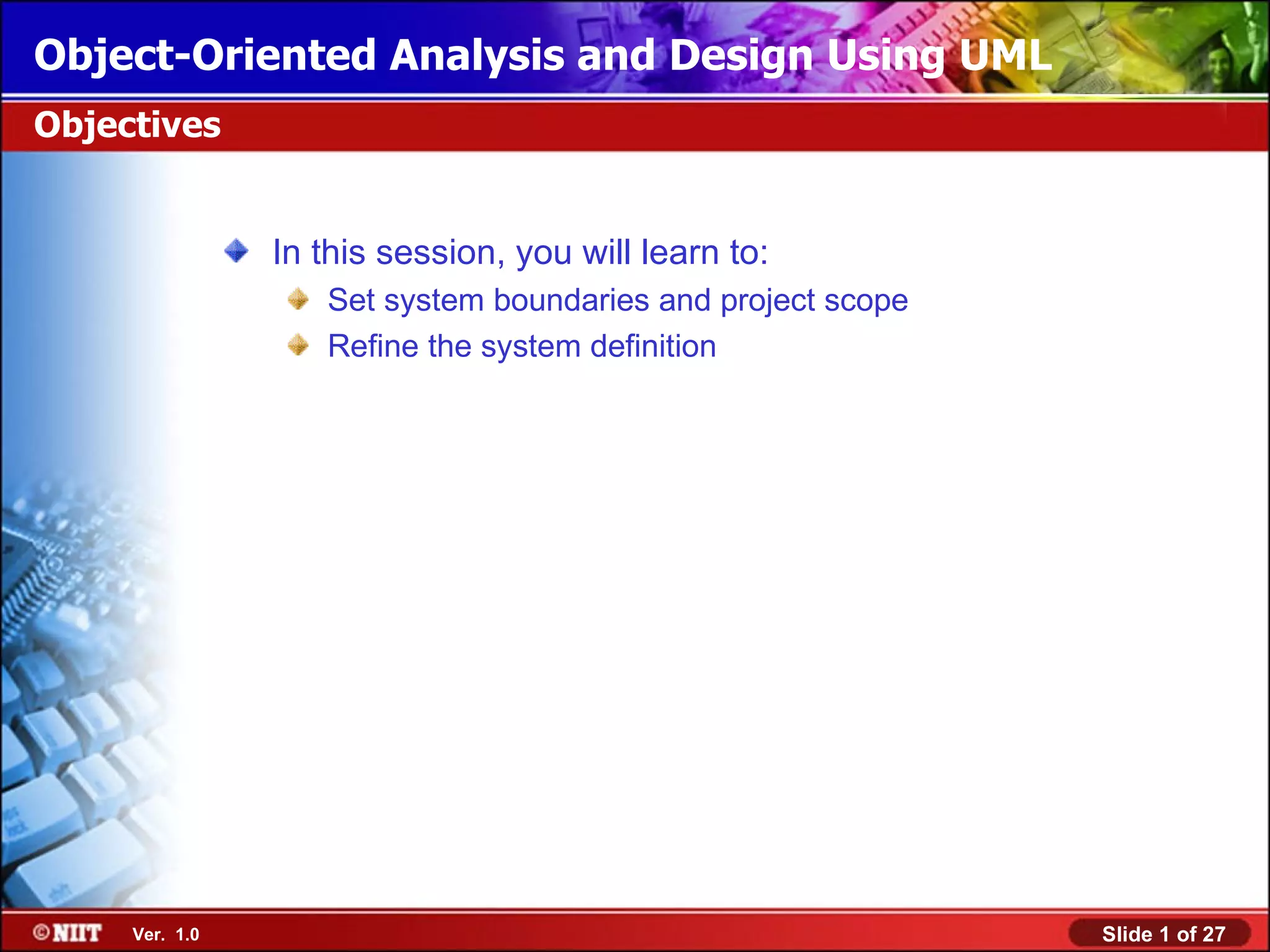This screenshot has height=952, width=1270.
Task: Click empty area of red Objectives banner
Action: pyautogui.click(x=682, y=126)
